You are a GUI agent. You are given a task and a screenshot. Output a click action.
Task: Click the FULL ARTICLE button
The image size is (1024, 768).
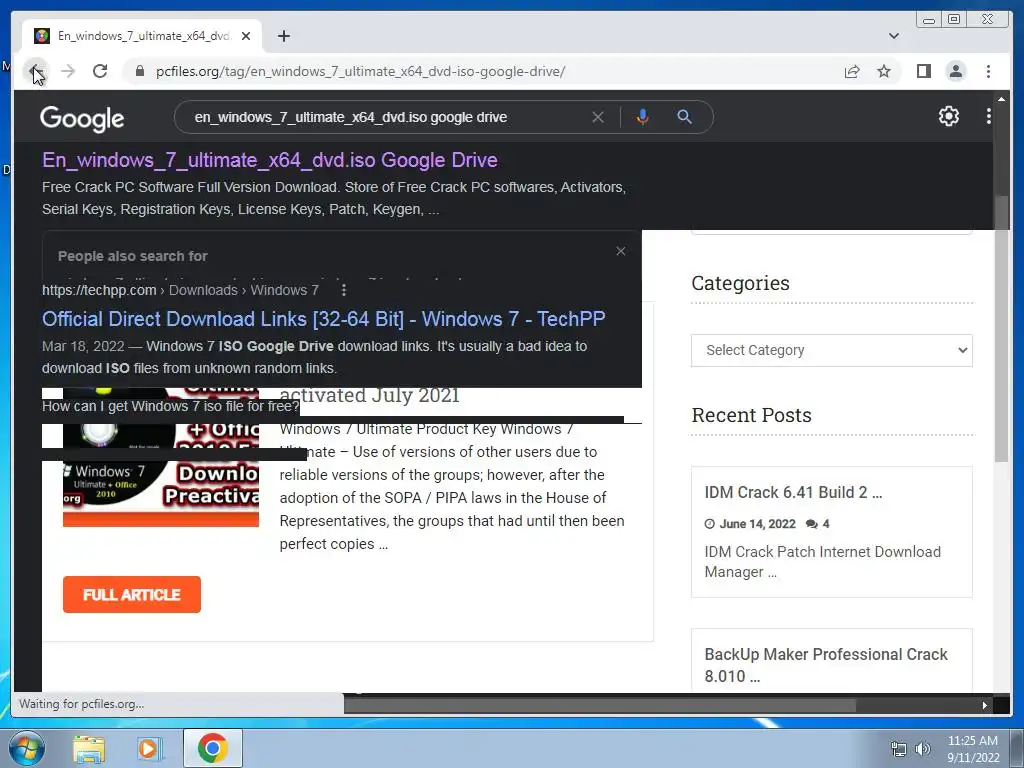[132, 594]
